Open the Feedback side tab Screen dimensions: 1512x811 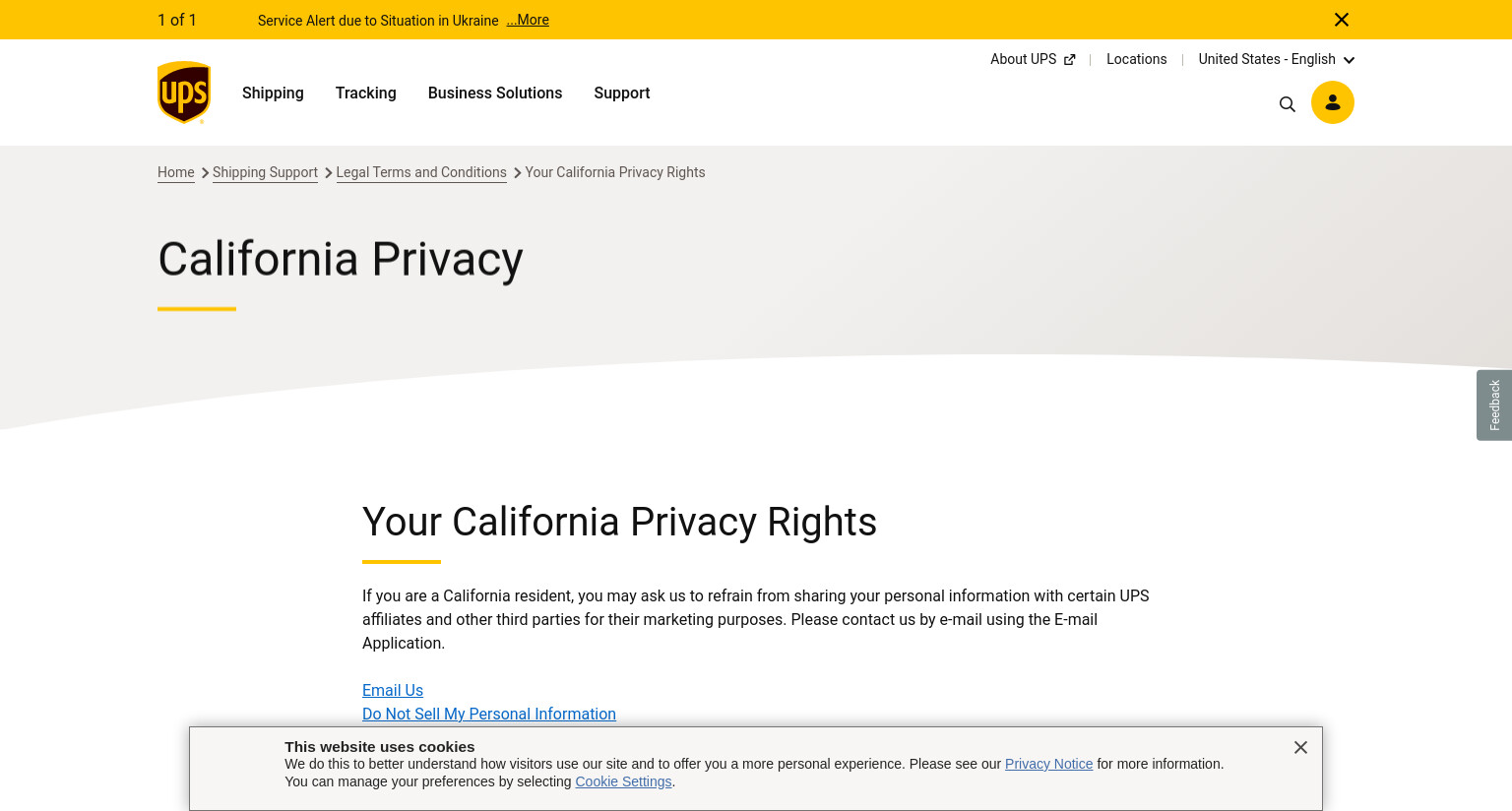tap(1494, 405)
